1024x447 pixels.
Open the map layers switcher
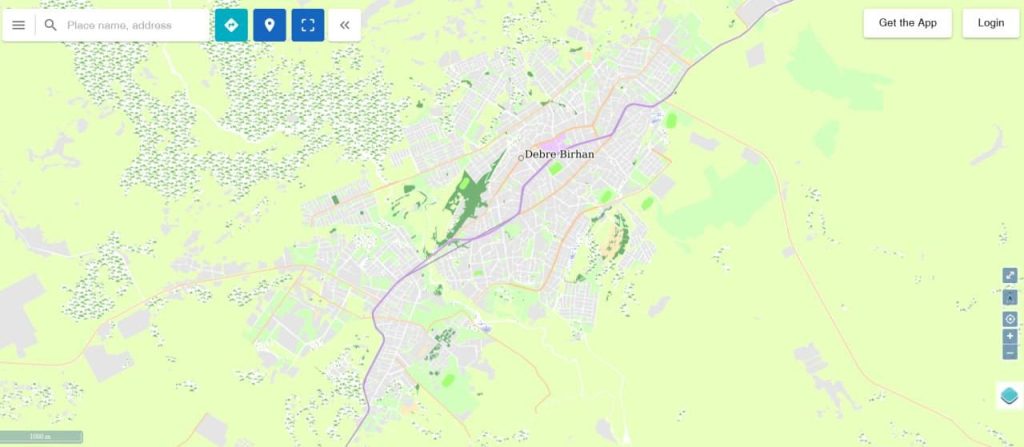click(x=1009, y=395)
